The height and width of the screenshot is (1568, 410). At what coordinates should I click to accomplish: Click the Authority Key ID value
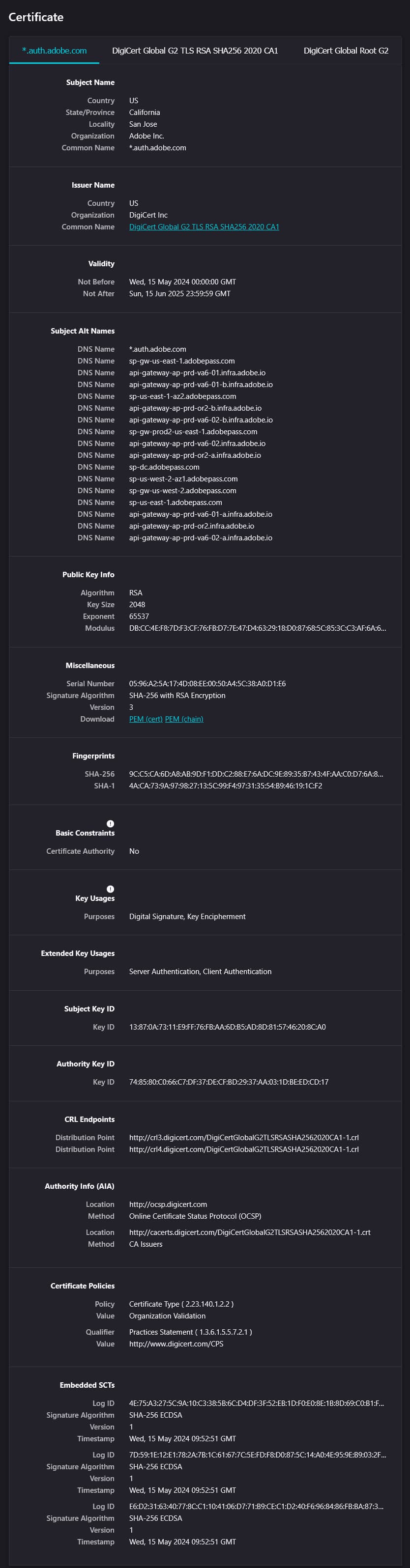coord(229,1082)
